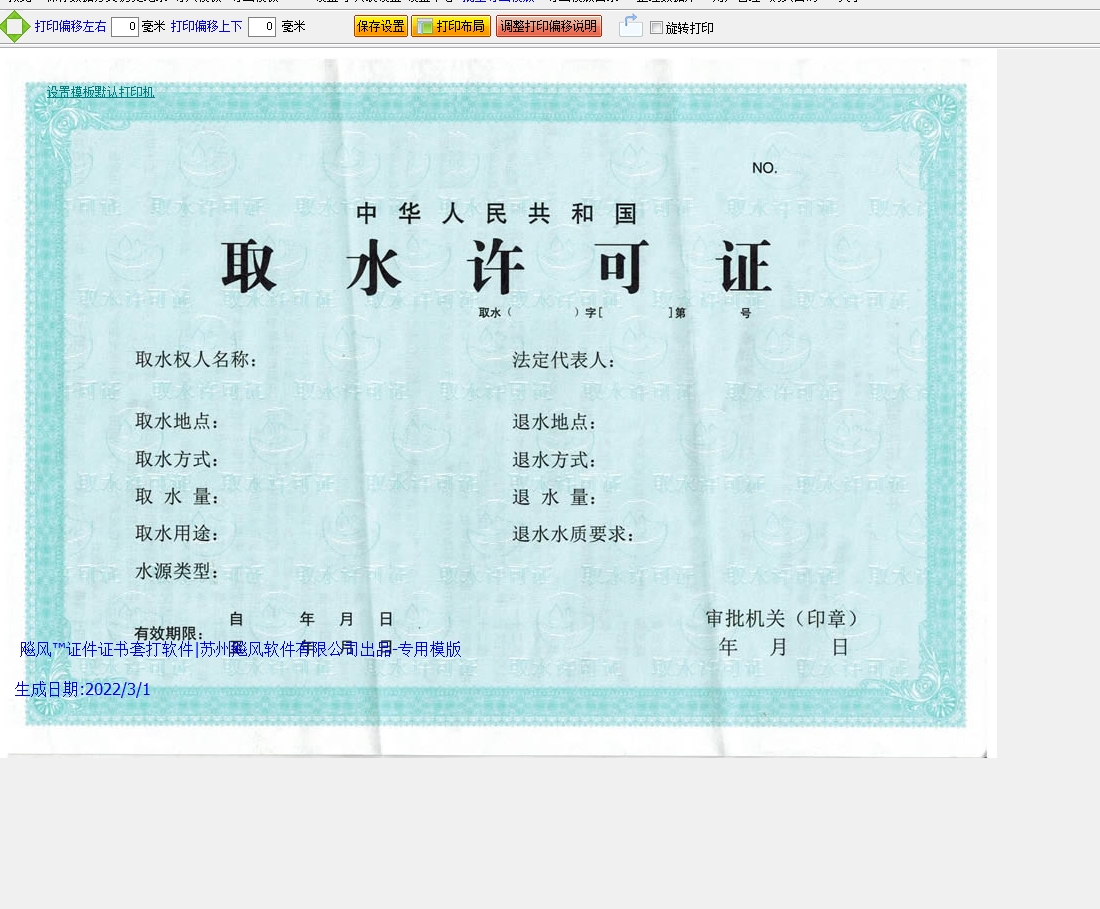The image size is (1100, 909).
Task: Open the 设置模板默认打印机 link
Action: [100, 92]
